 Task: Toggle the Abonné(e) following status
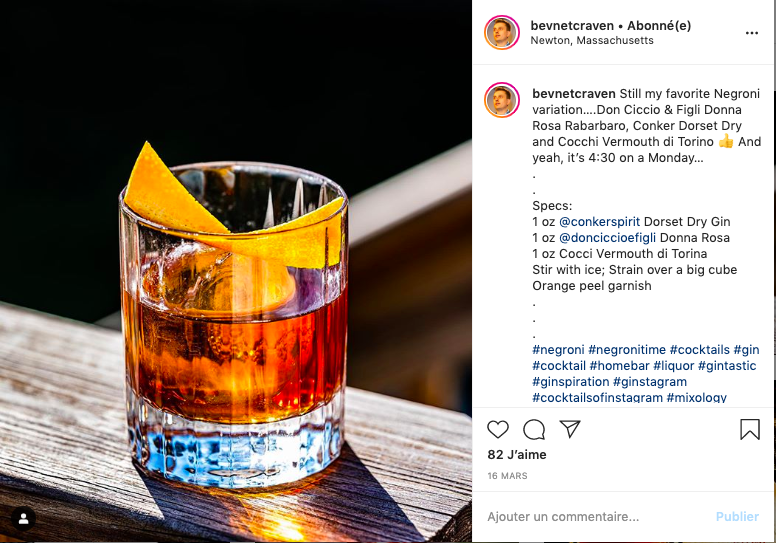click(659, 25)
